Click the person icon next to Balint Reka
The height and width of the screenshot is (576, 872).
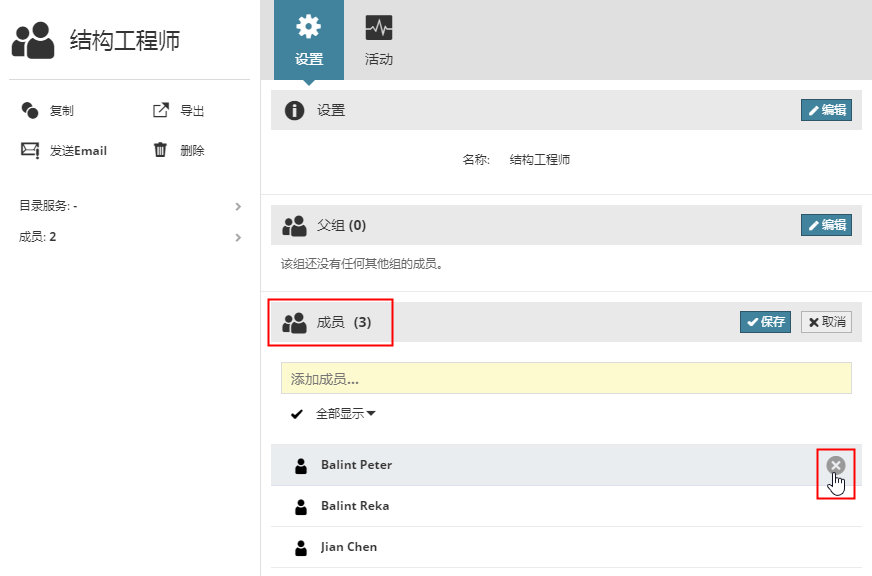301,507
